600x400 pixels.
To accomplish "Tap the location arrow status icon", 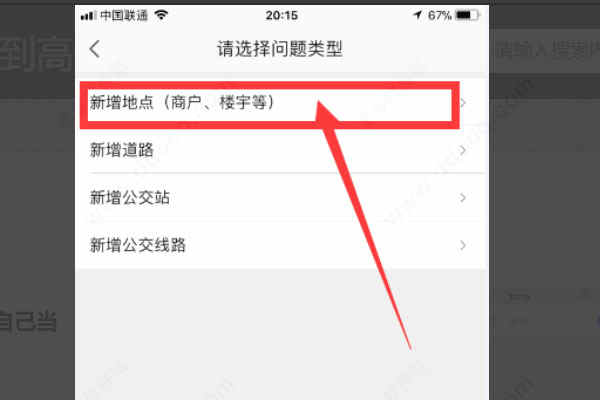I will [x=417, y=15].
